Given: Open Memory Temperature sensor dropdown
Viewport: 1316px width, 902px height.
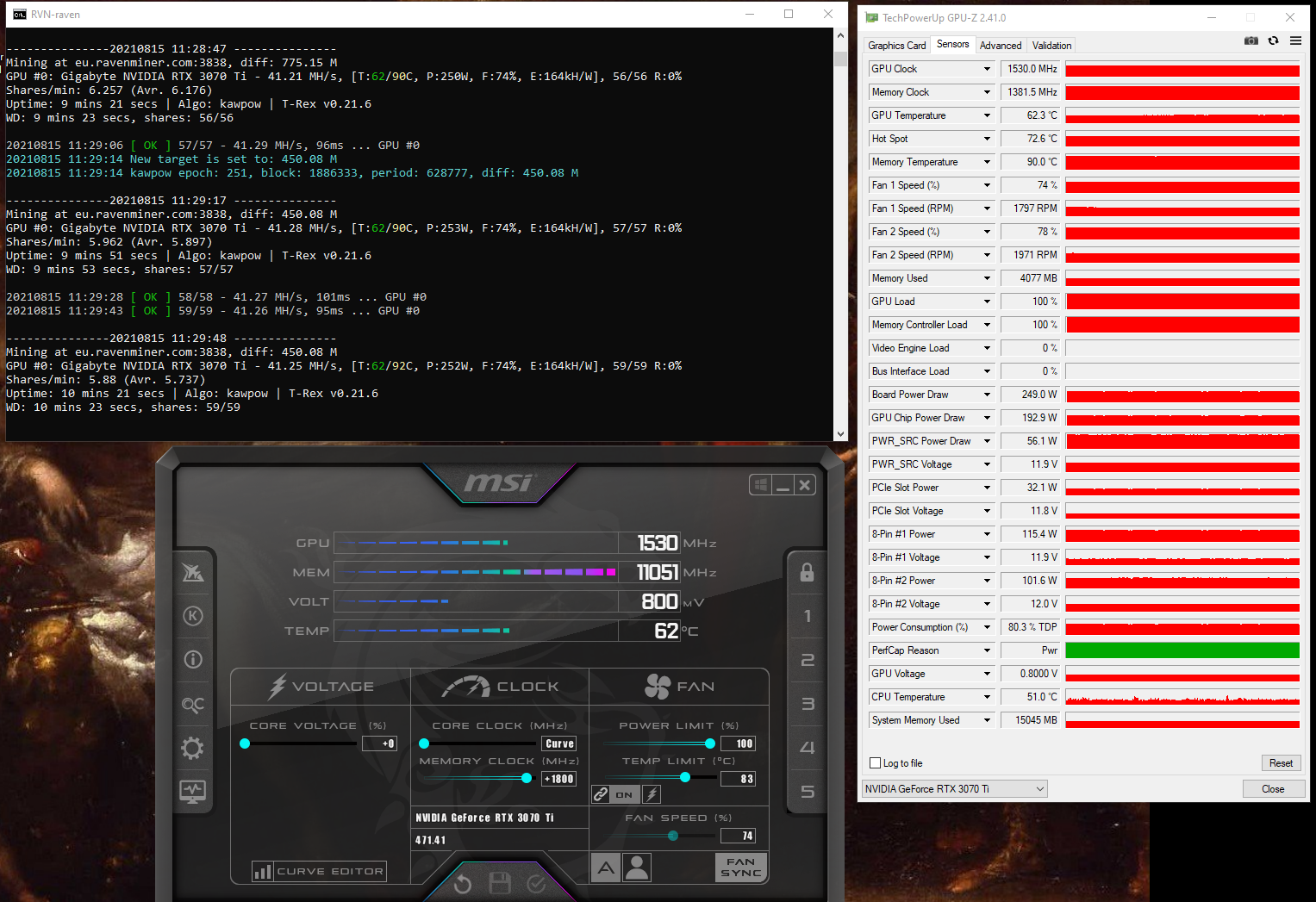Looking at the screenshot, I should pos(988,162).
